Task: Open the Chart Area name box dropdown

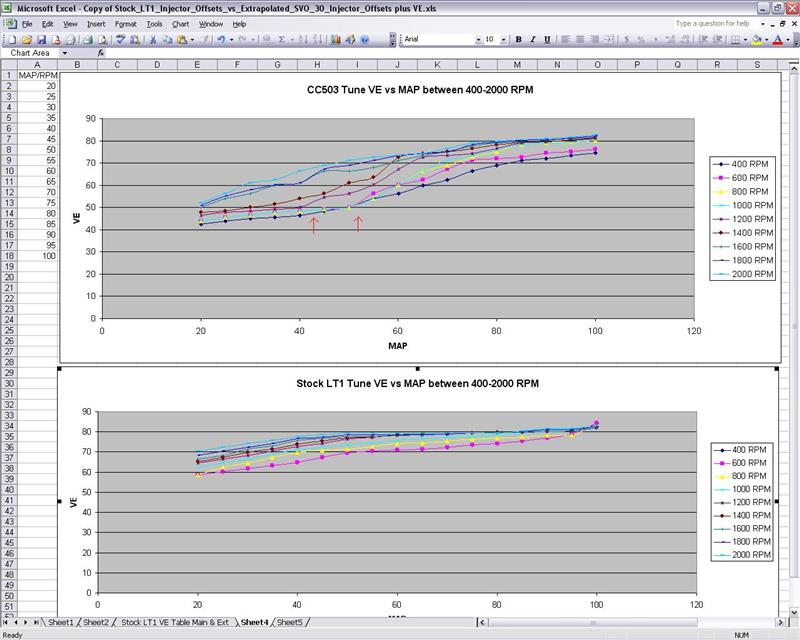Action: 64,53
